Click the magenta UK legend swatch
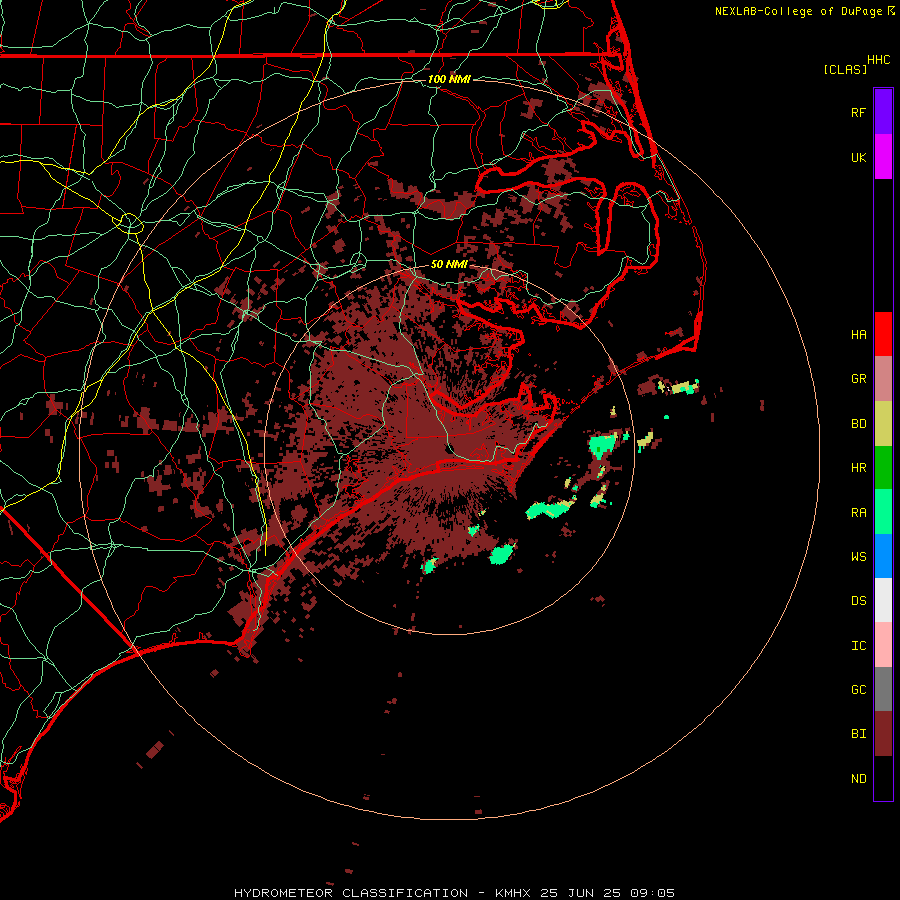900x900 pixels. (883, 157)
